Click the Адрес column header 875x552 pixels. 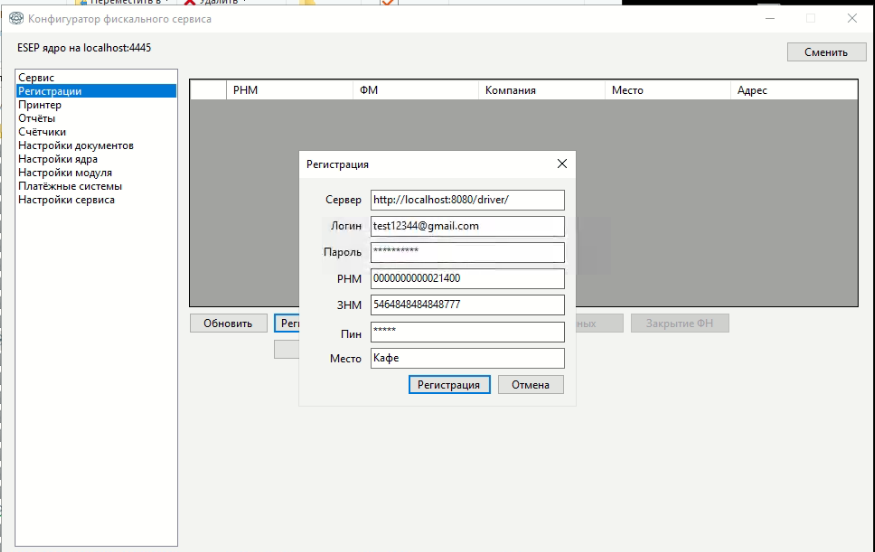coord(794,90)
